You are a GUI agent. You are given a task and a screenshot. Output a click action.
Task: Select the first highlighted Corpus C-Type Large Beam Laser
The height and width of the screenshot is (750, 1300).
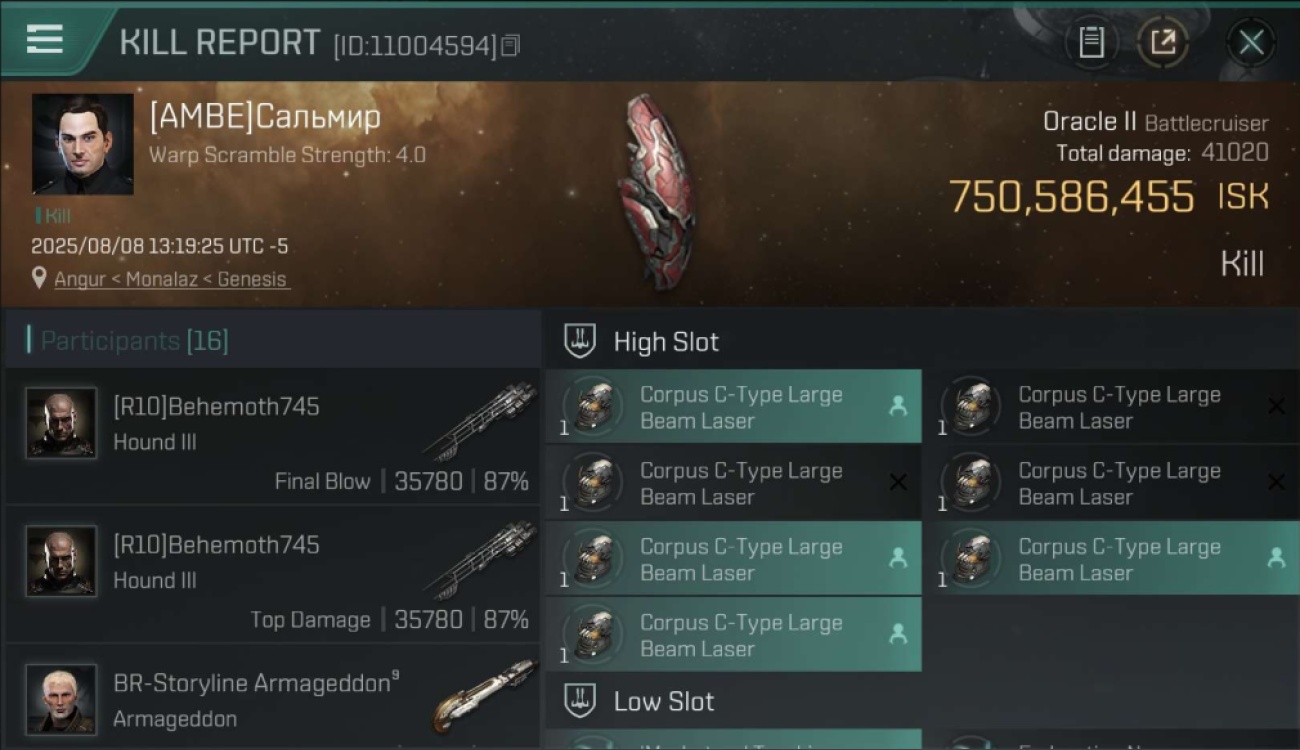tap(733, 407)
